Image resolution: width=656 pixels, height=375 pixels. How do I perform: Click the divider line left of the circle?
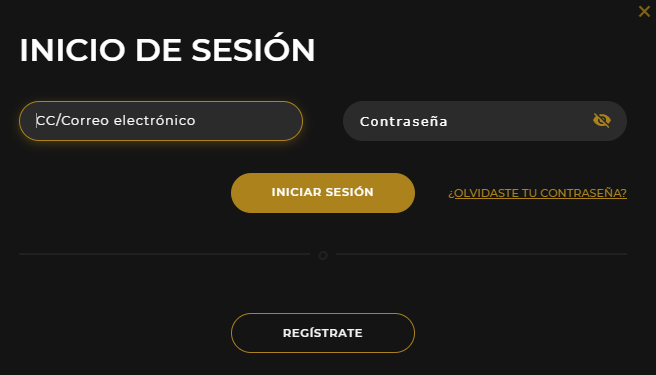164,254
